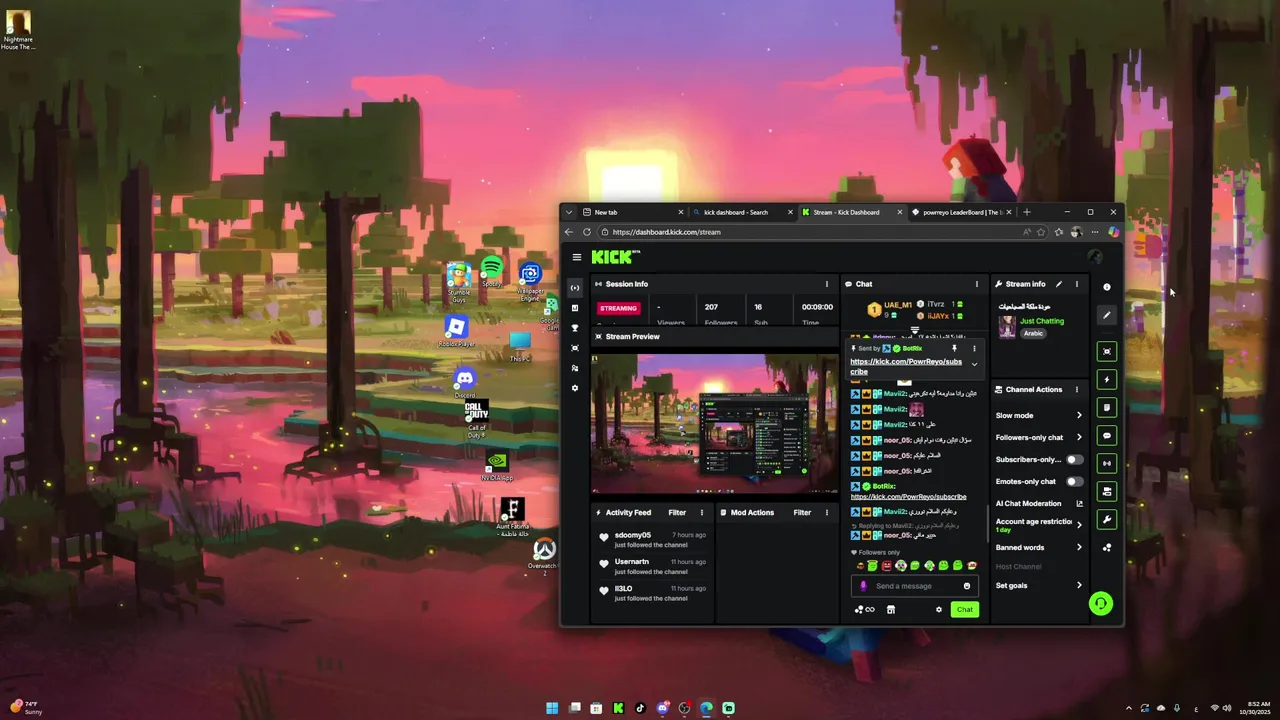Open the Kick hamburger menu

pos(576,257)
